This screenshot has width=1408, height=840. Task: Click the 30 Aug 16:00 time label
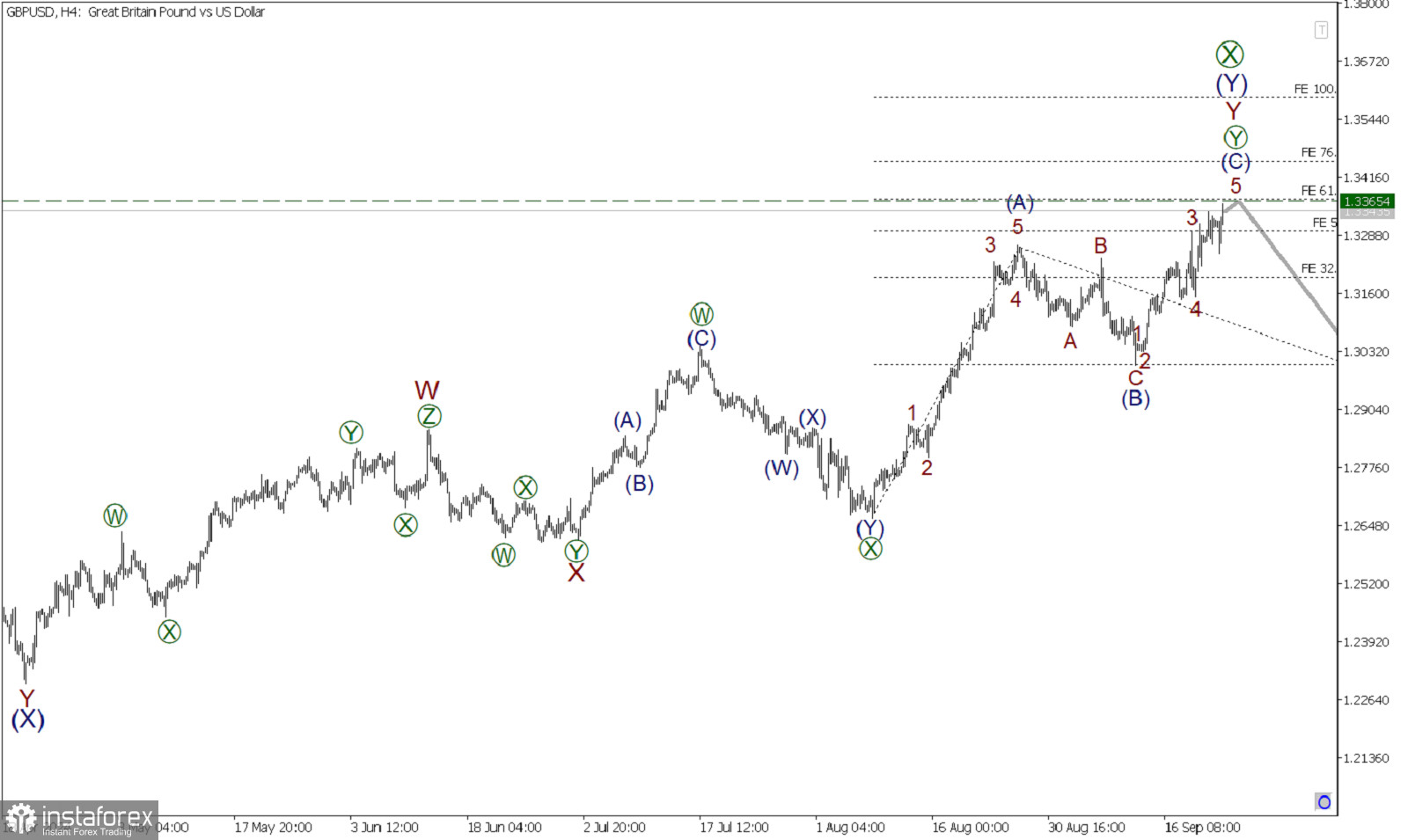click(x=1086, y=828)
